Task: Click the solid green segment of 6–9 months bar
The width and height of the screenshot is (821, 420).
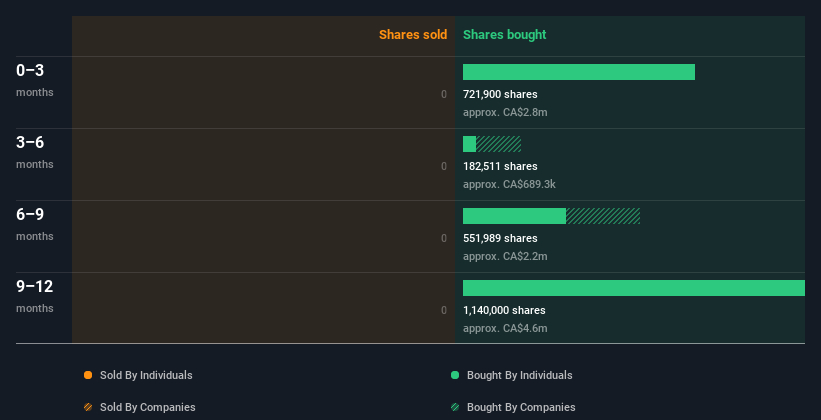Action: point(514,216)
